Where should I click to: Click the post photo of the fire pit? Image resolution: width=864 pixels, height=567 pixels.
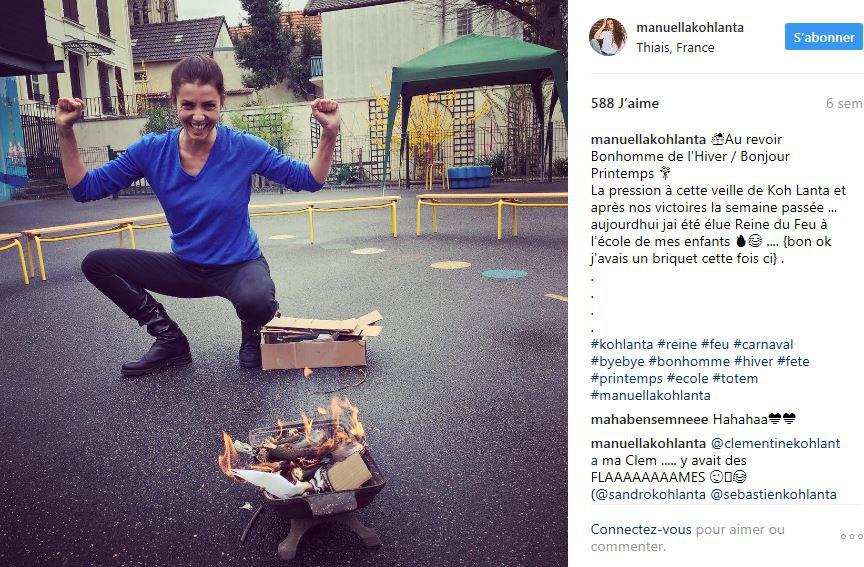point(284,283)
